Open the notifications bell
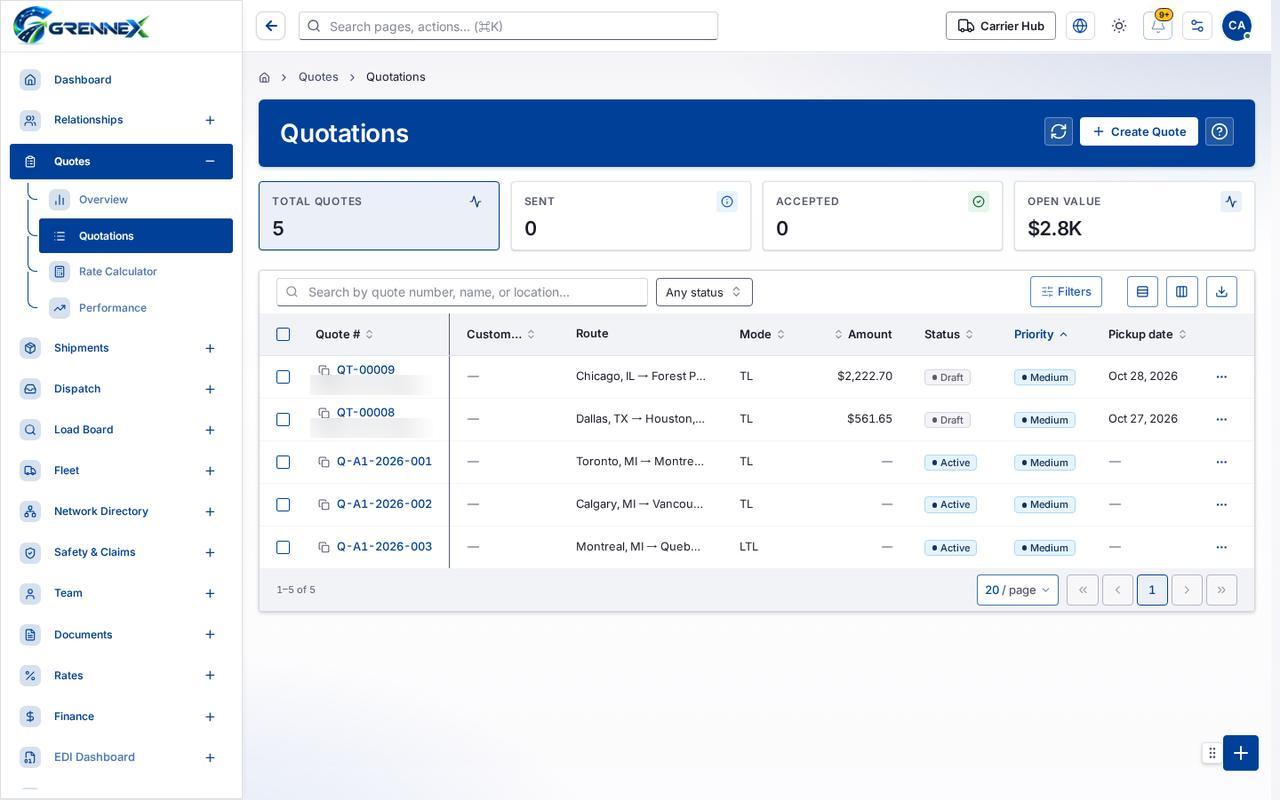Viewport: 1280px width, 800px height. tap(1158, 26)
